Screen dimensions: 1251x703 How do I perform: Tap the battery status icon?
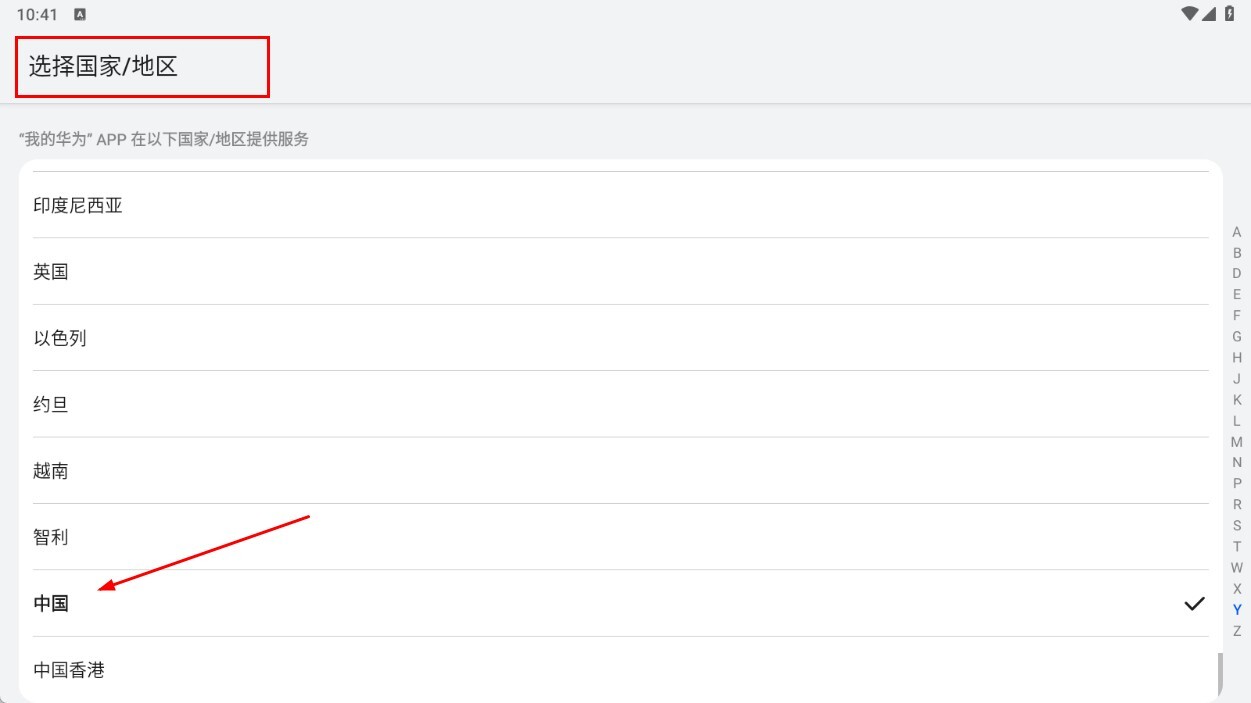pyautogui.click(x=1230, y=14)
